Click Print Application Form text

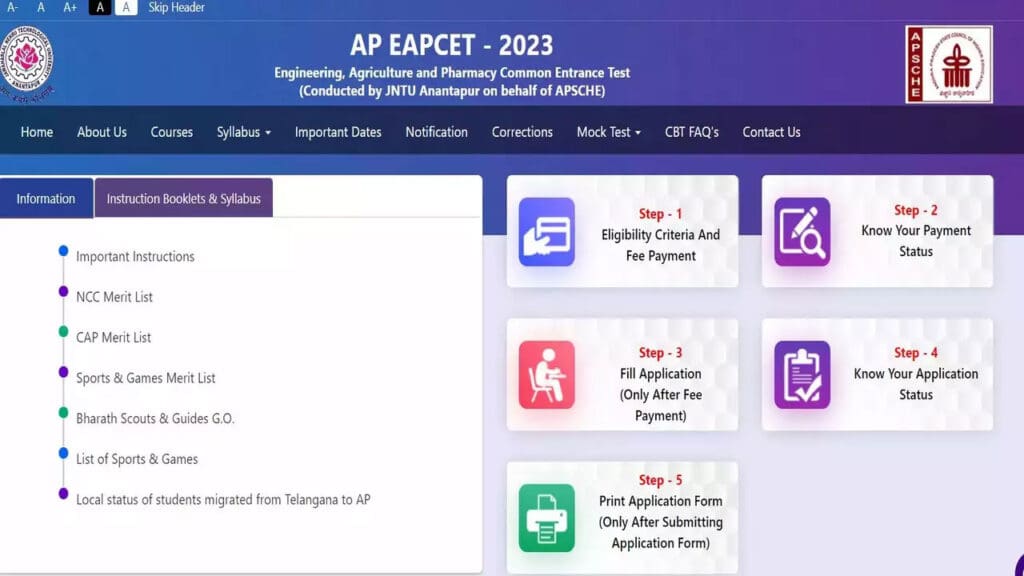point(660,522)
